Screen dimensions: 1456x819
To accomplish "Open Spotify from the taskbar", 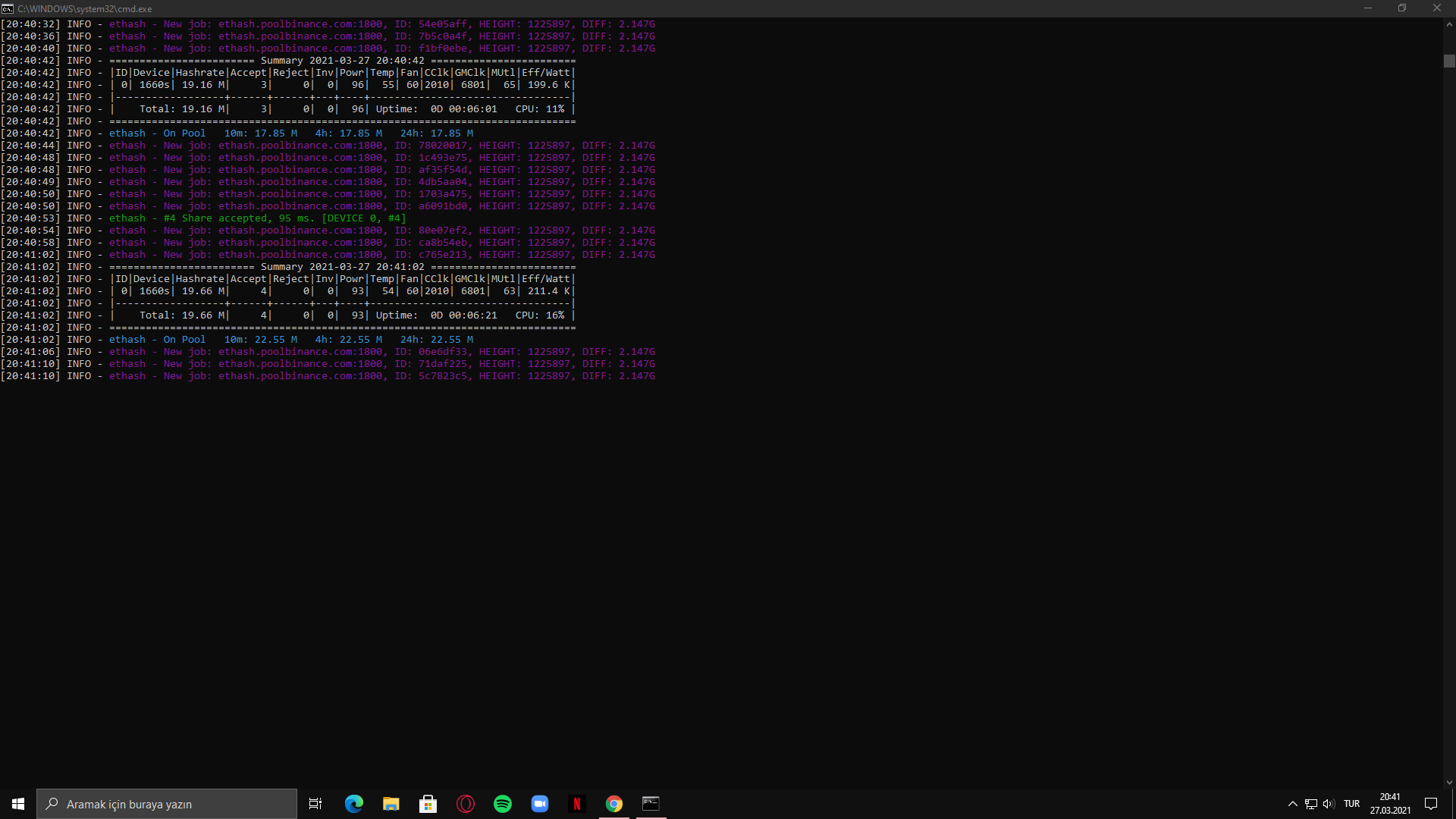I will pos(502,804).
